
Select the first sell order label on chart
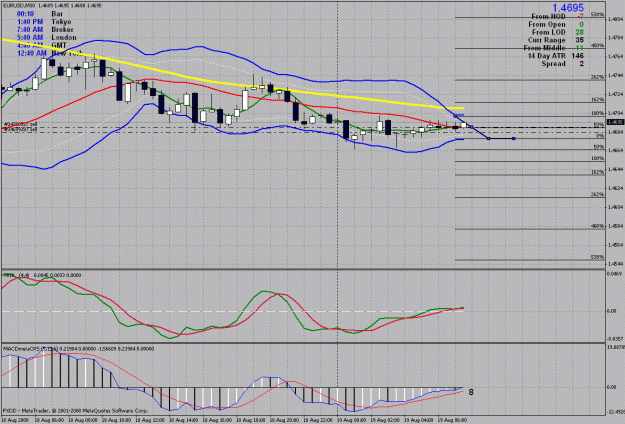click(20, 124)
